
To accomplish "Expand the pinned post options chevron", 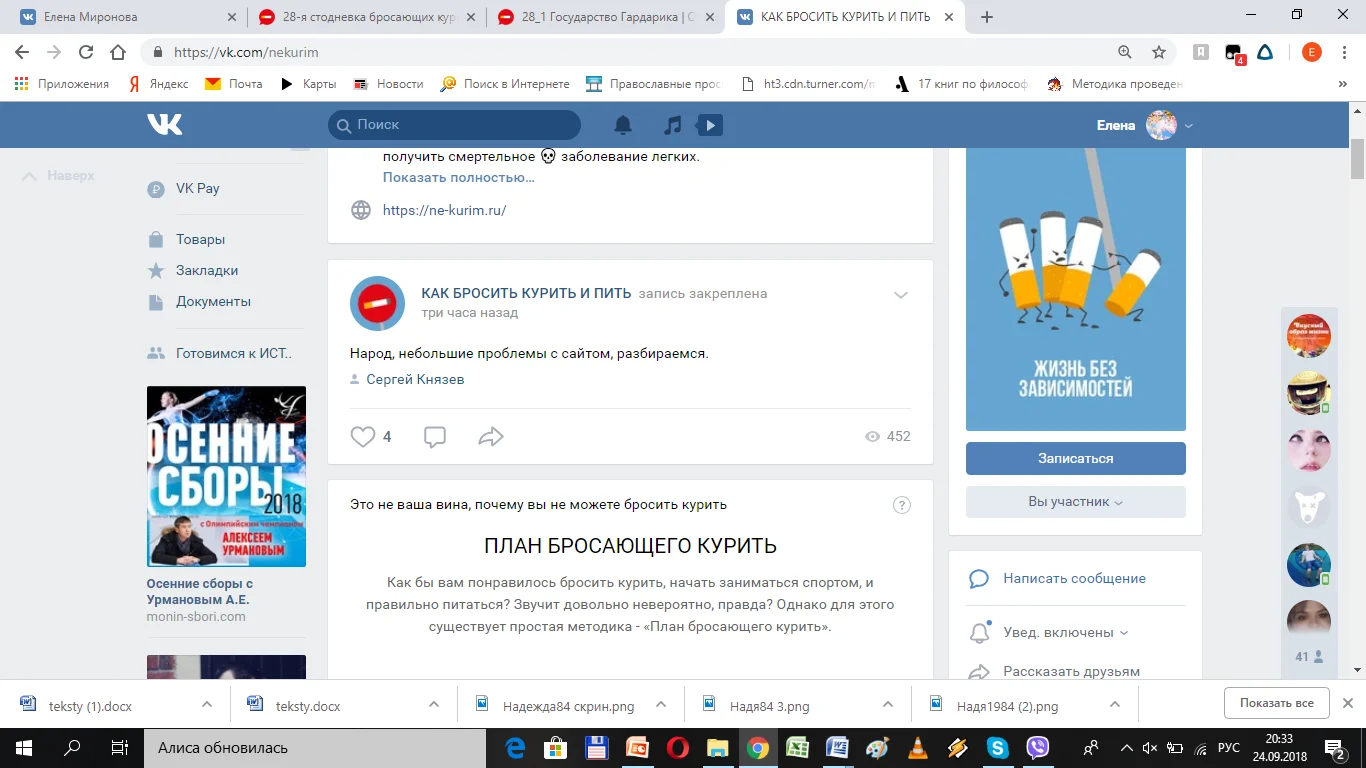I will pyautogui.click(x=900, y=295).
